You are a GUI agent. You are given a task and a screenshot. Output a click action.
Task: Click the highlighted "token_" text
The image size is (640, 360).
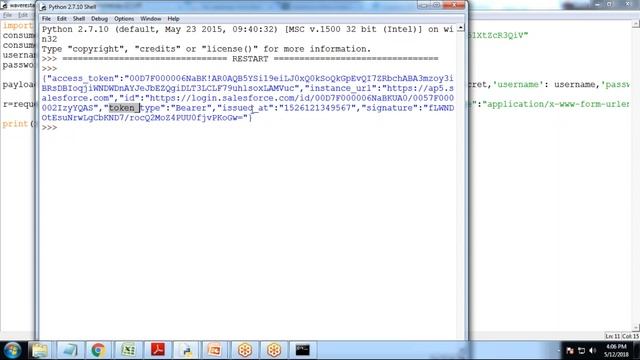(124, 108)
